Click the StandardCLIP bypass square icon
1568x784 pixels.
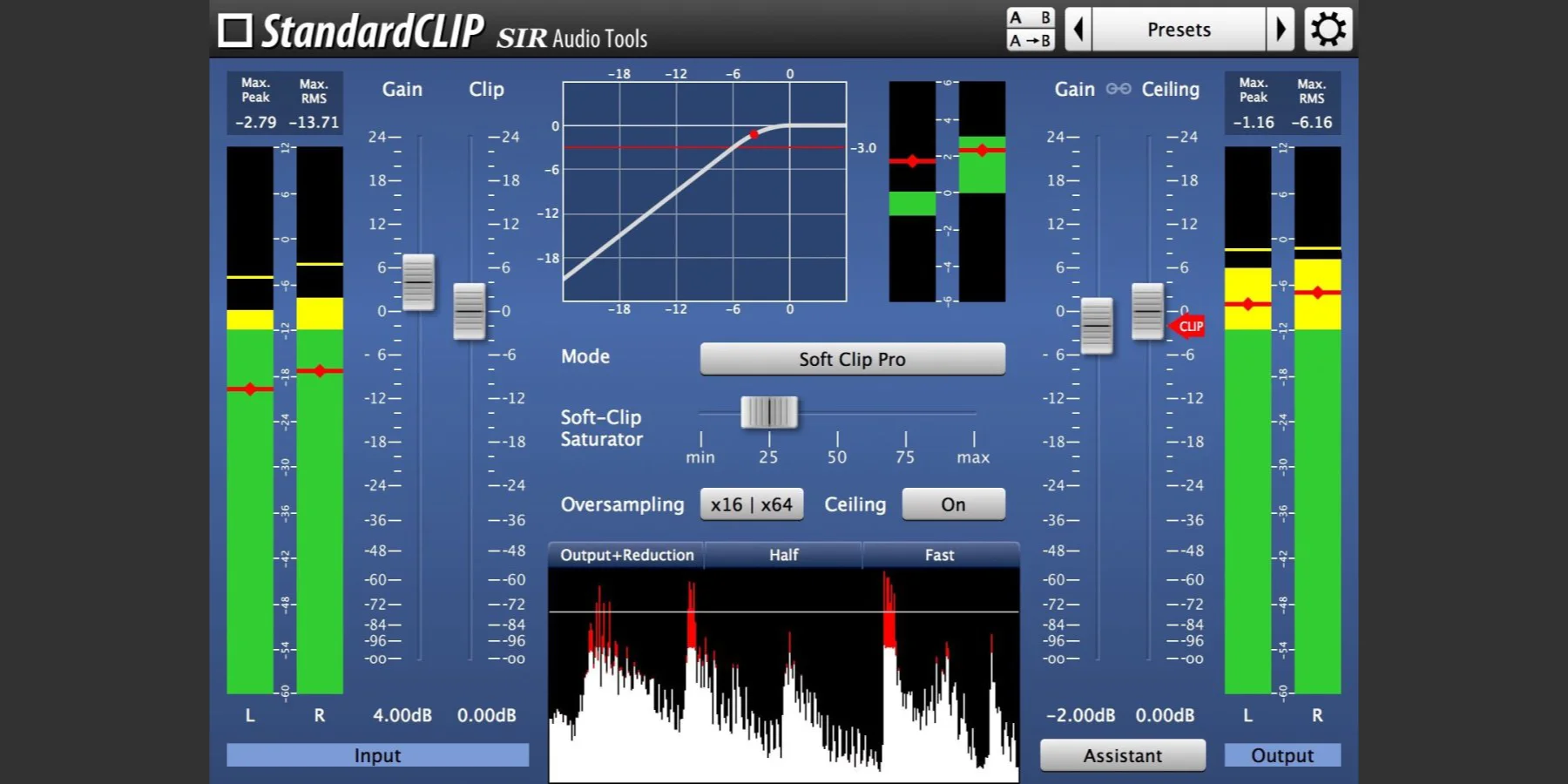point(234,30)
